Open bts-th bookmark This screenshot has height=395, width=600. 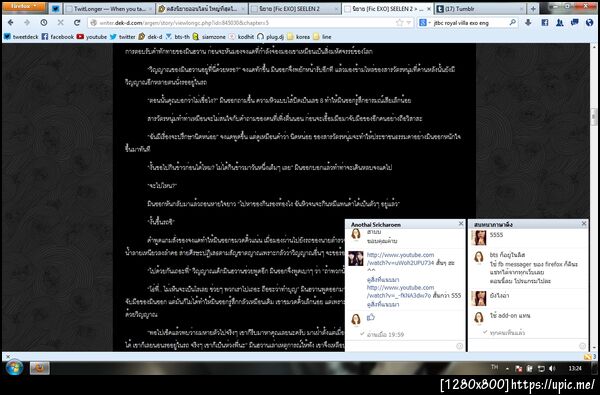[178, 37]
